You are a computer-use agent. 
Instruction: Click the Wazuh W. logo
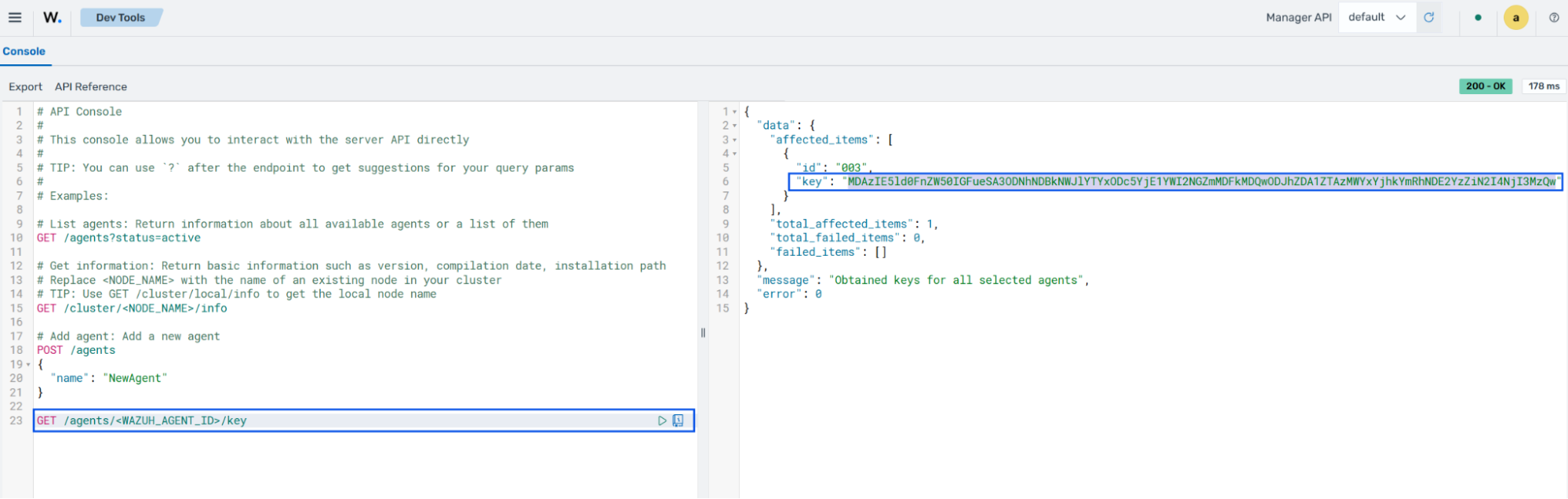tap(52, 17)
